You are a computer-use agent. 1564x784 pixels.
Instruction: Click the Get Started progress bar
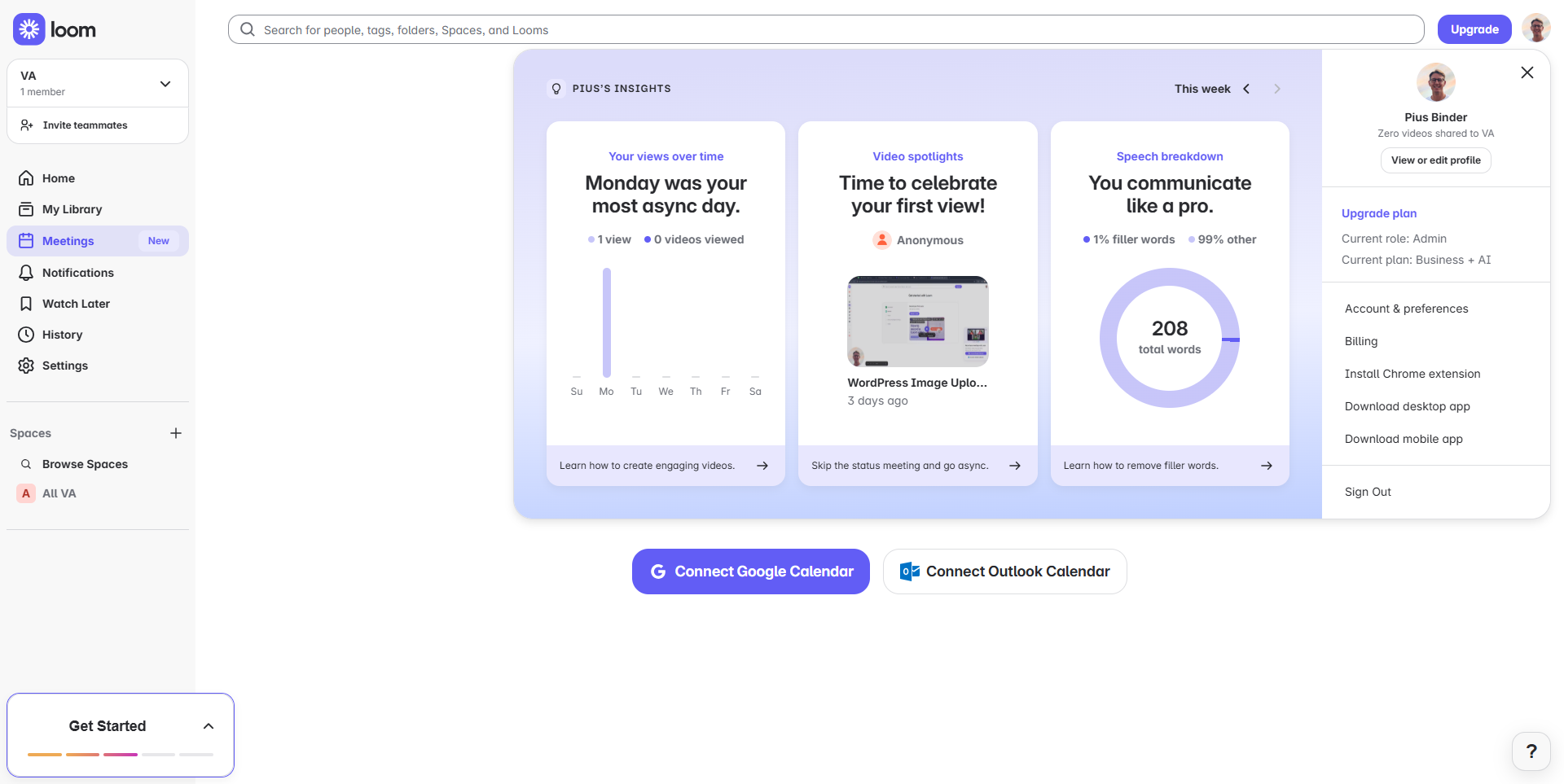(121, 755)
